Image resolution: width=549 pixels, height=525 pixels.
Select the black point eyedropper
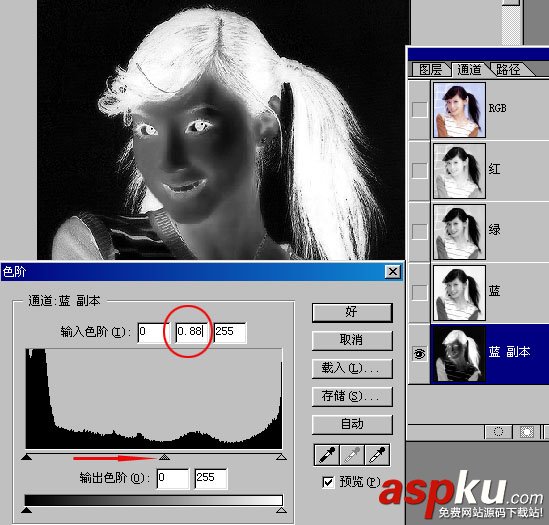tap(327, 455)
